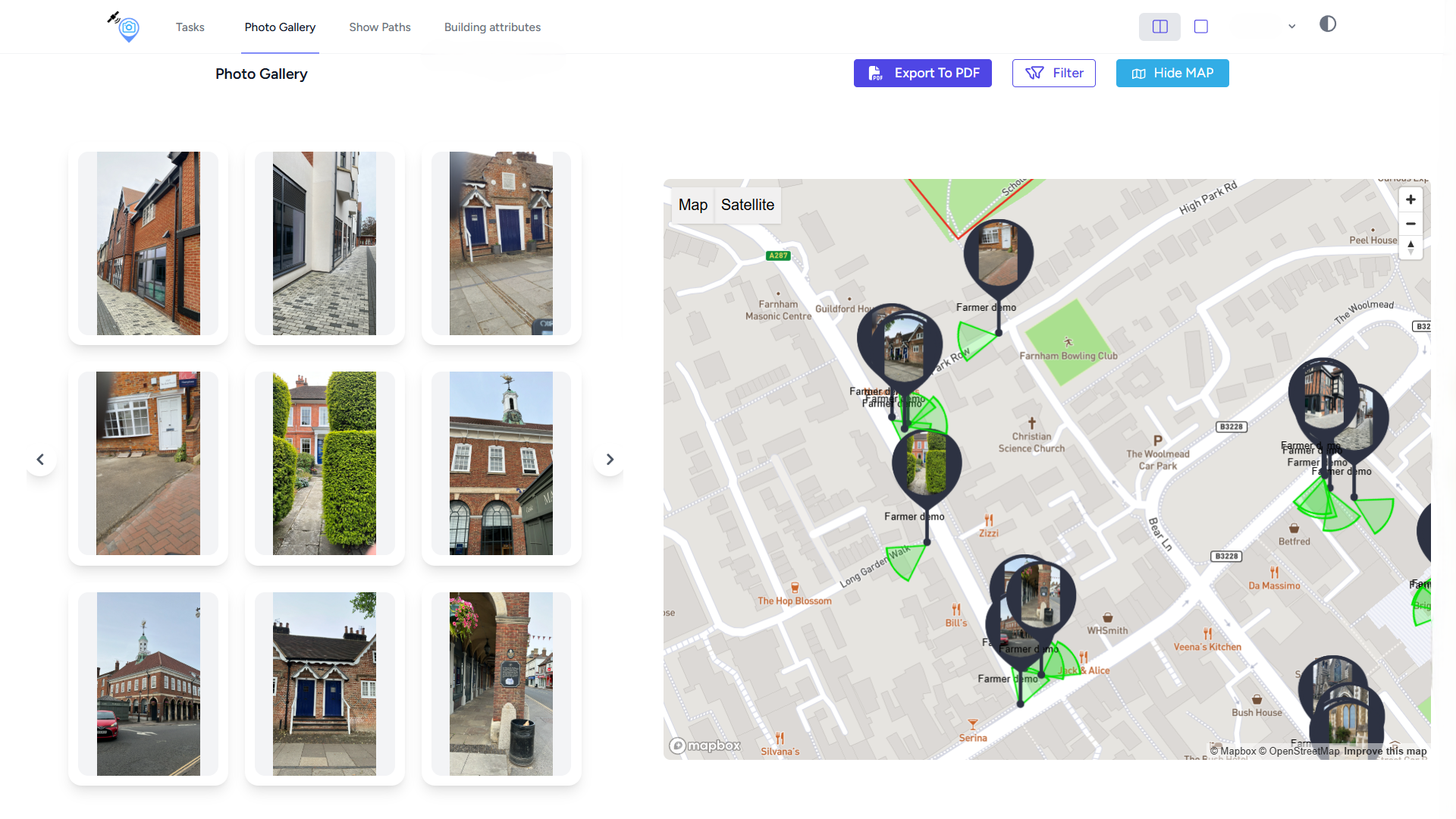1456x819 pixels.
Task: Switch to single pane layout icon
Action: click(x=1201, y=27)
